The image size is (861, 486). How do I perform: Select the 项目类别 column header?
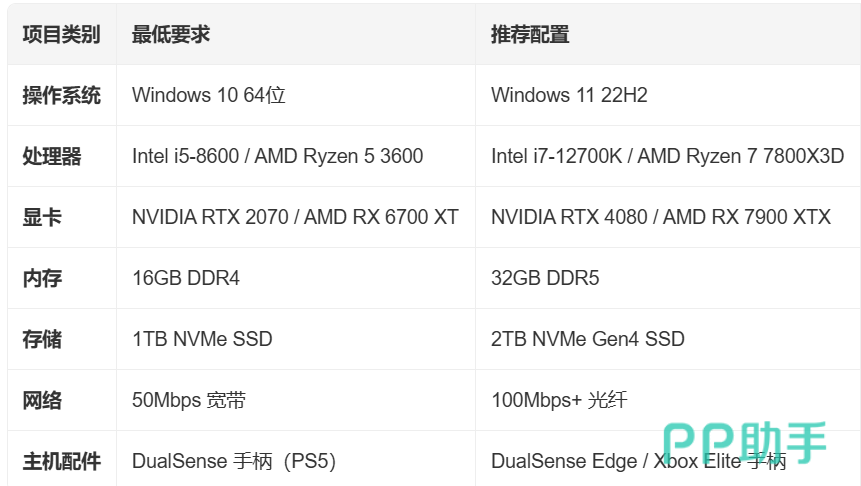tap(62, 35)
